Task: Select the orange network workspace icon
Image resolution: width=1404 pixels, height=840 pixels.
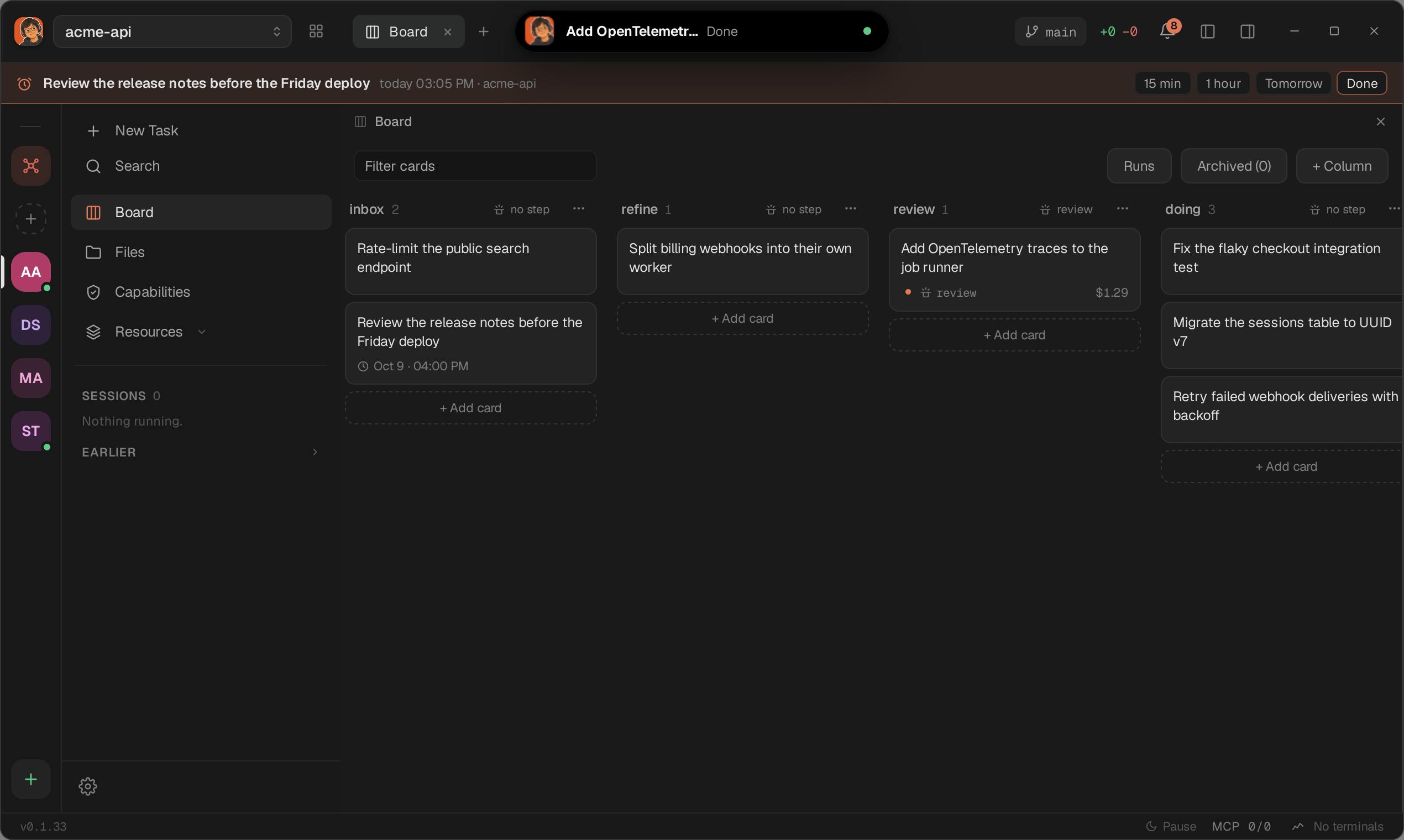Action: (x=30, y=166)
